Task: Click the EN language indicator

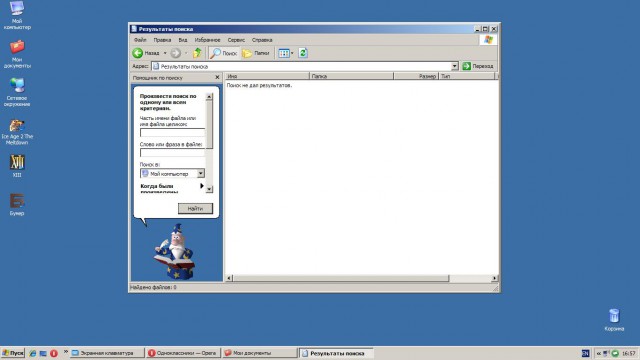Action: pos(585,353)
